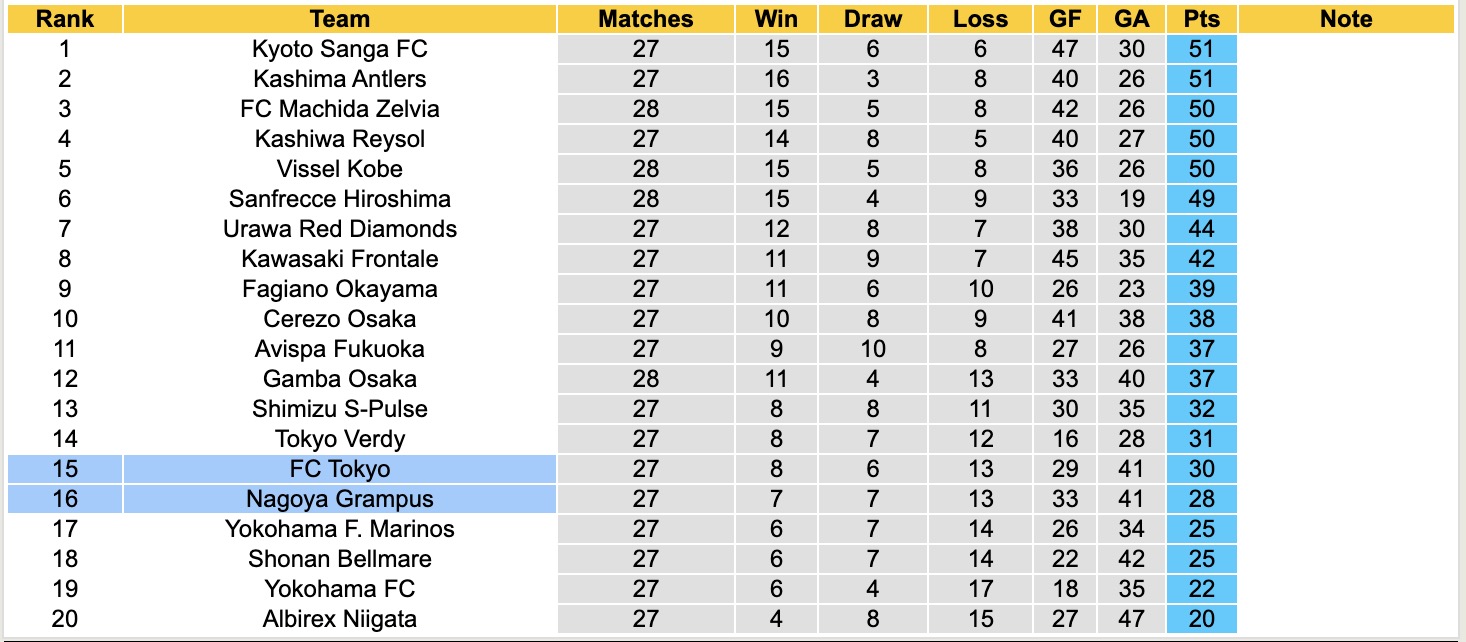Click Kyoto Sanga FC's 51 points cell
Screen dimensions: 1466x642
click(1201, 49)
